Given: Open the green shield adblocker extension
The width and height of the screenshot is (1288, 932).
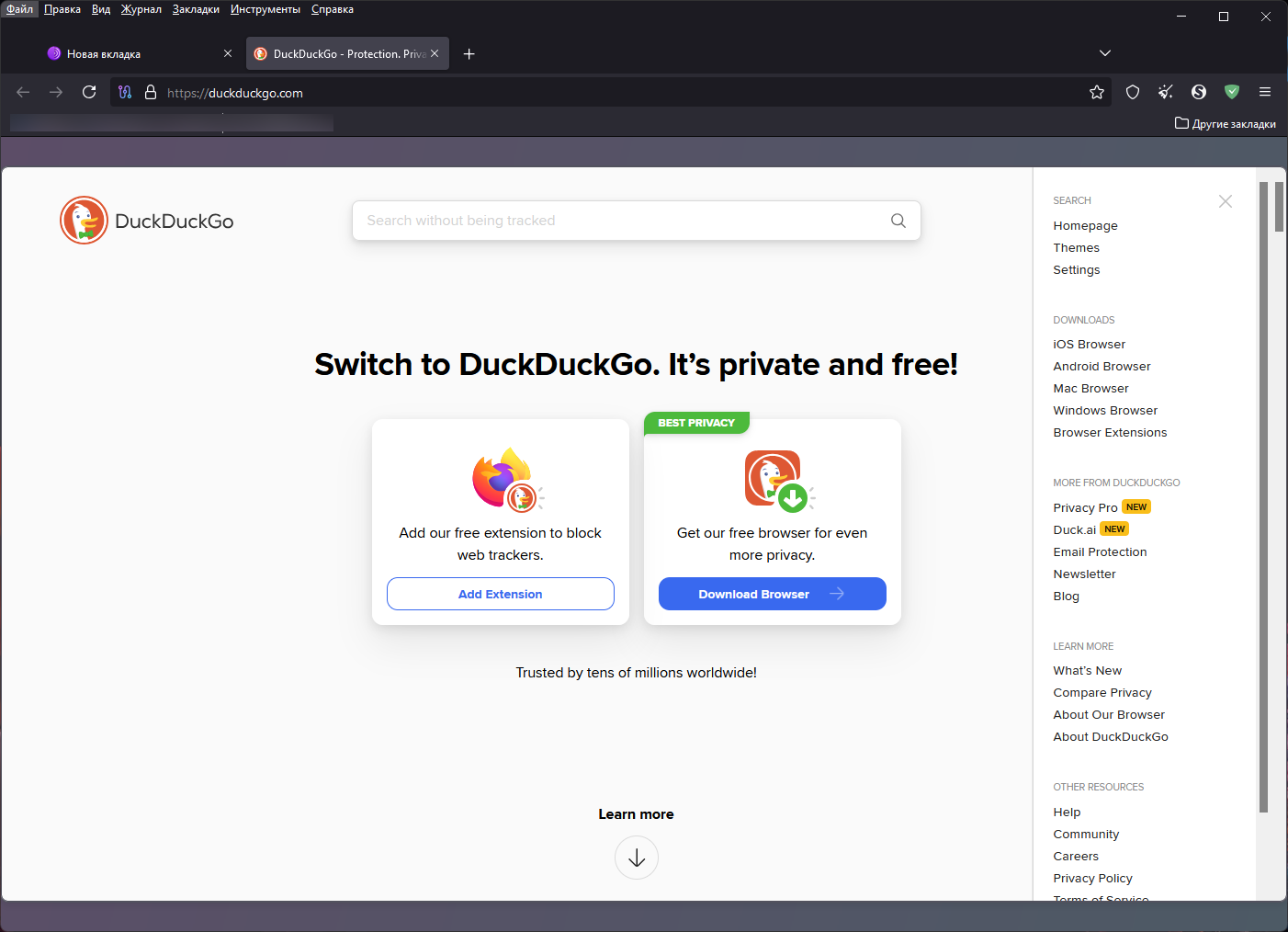Looking at the screenshot, I should click(1232, 92).
